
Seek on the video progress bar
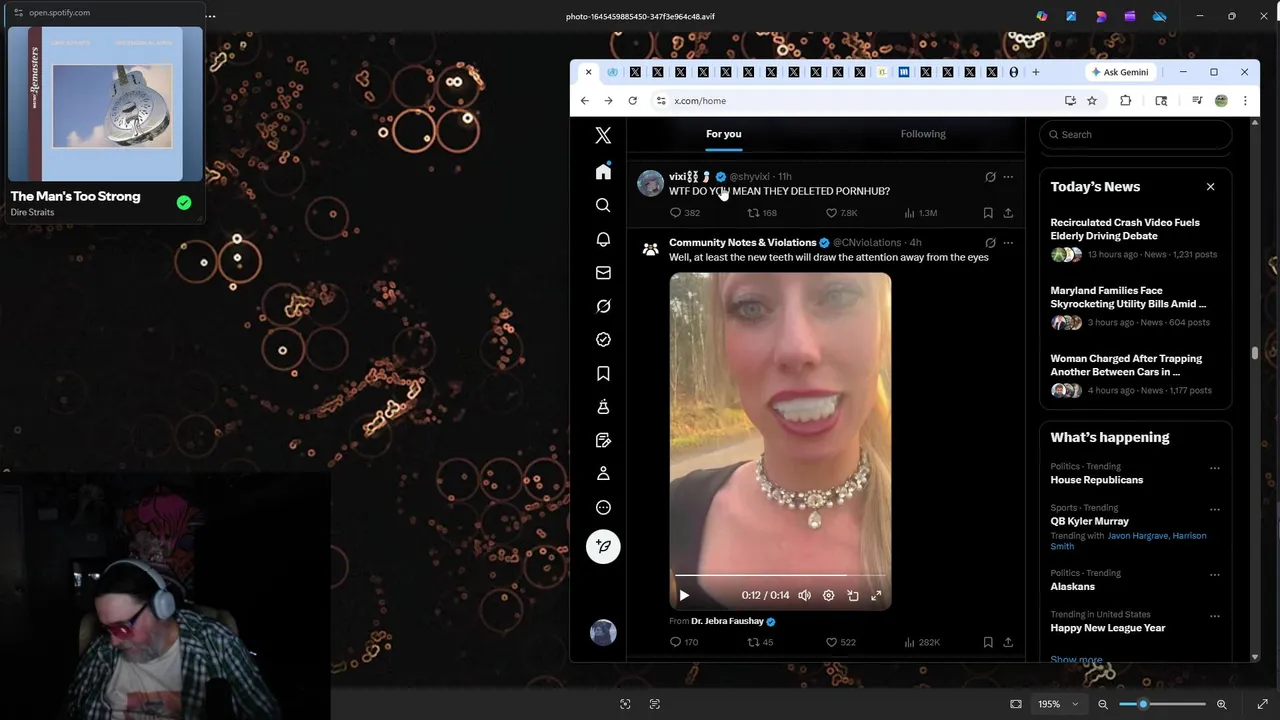780,576
